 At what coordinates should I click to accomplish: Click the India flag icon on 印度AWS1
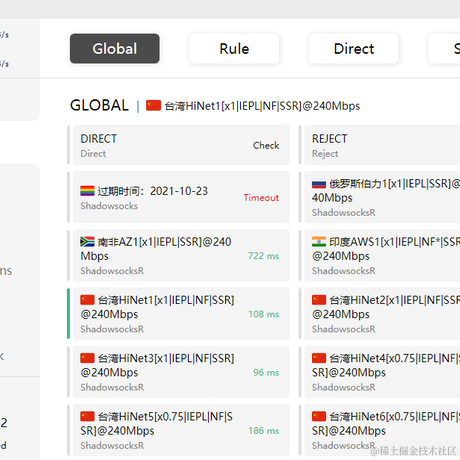(319, 242)
